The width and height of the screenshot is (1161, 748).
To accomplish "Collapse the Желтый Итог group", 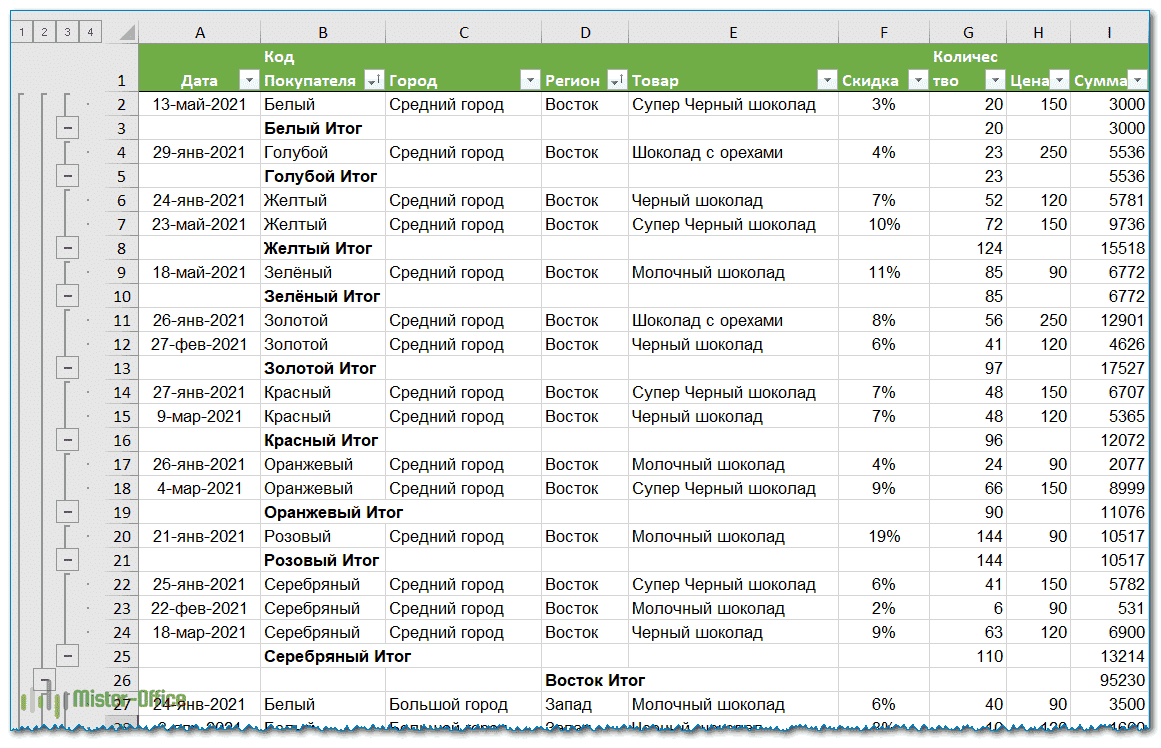I will point(68,248).
